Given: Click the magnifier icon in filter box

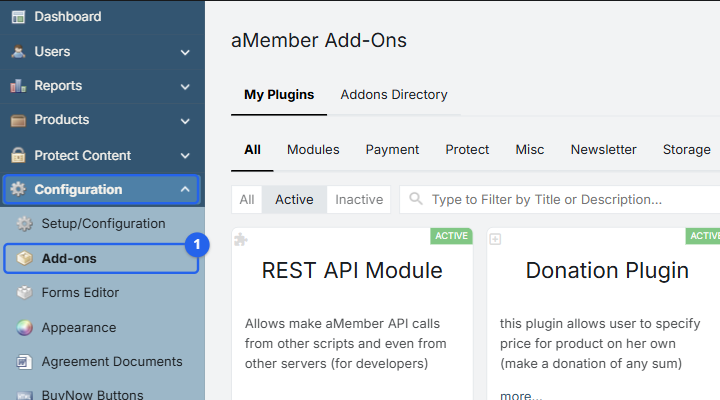Looking at the screenshot, I should tap(416, 199).
